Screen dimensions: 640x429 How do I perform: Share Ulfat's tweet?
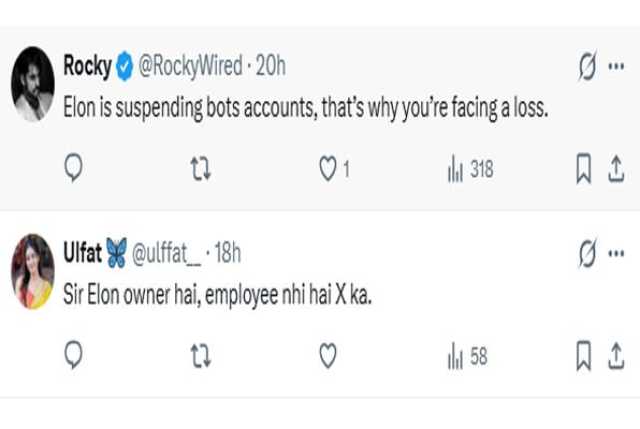(x=617, y=355)
